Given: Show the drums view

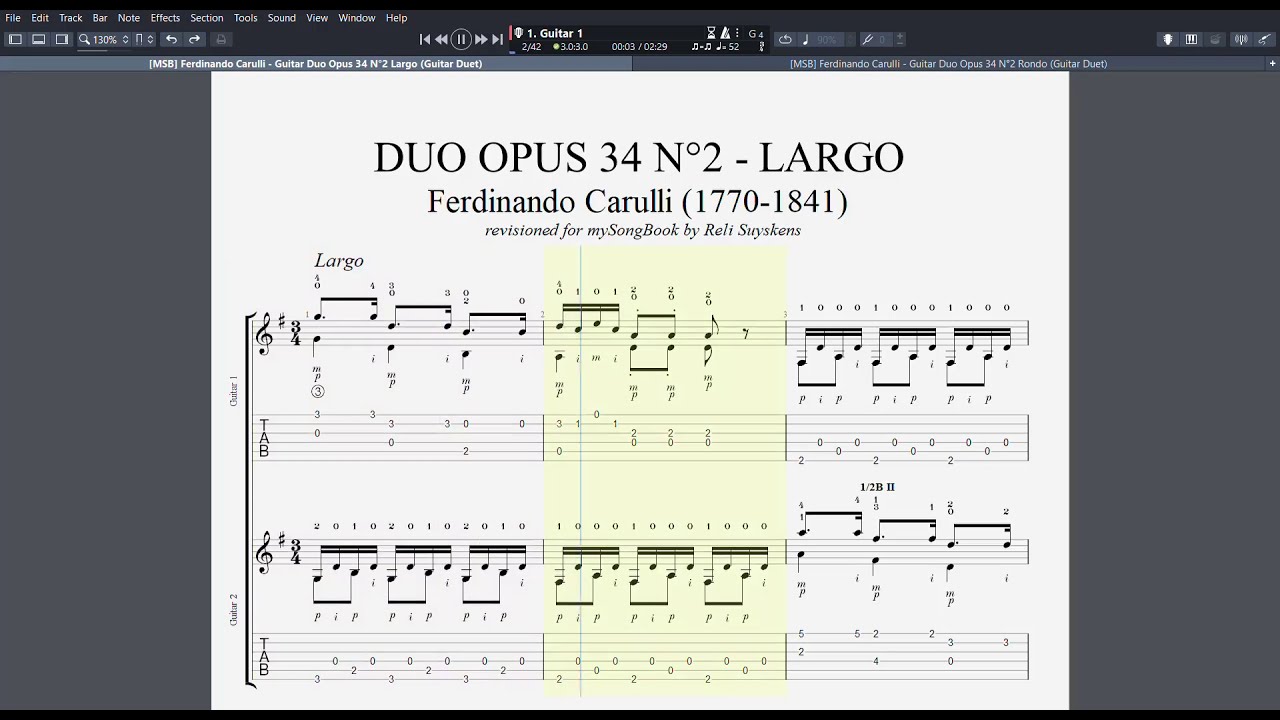Looking at the screenshot, I should pos(1215,39).
